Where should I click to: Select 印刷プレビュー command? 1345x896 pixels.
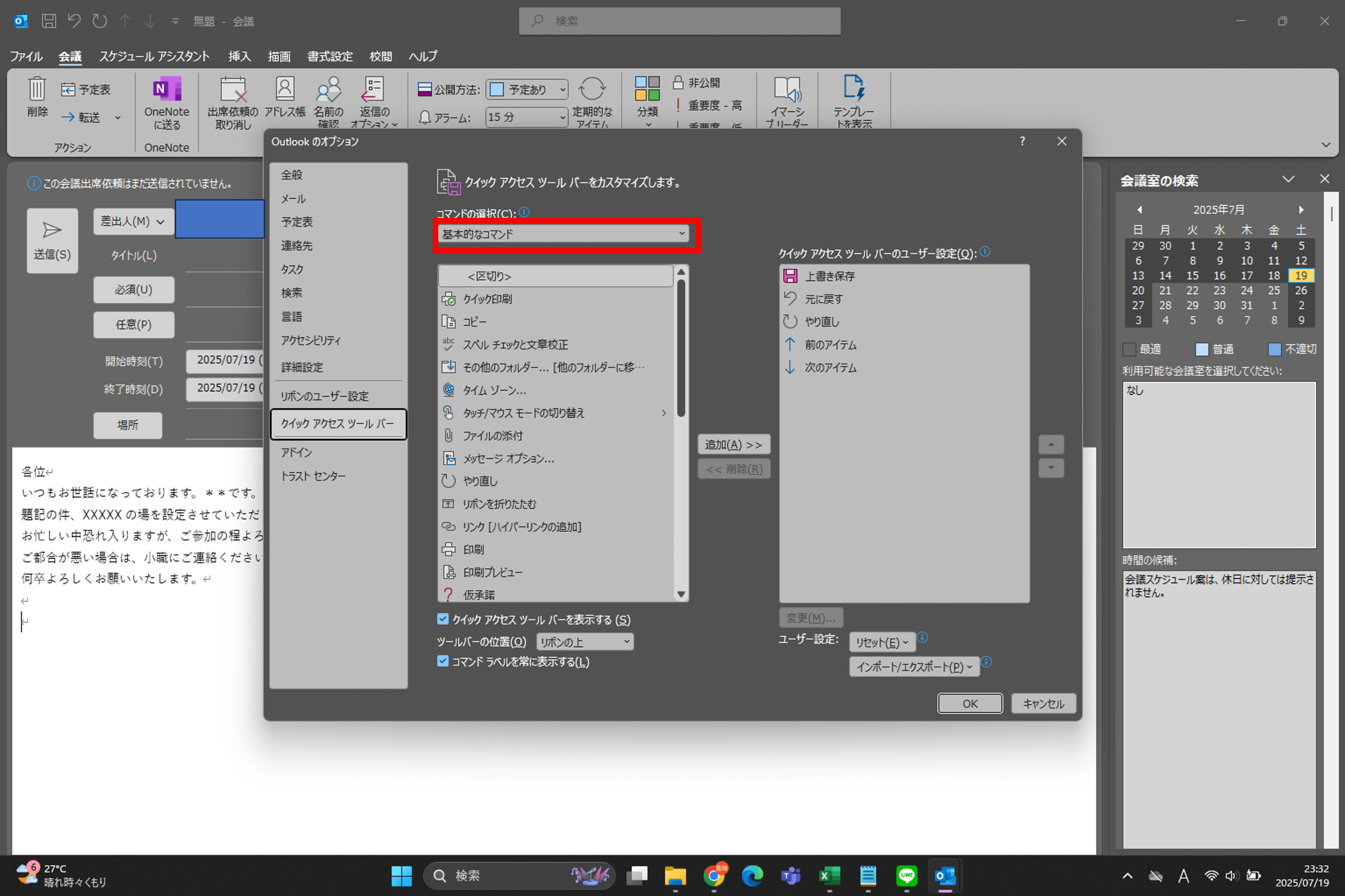point(556,572)
